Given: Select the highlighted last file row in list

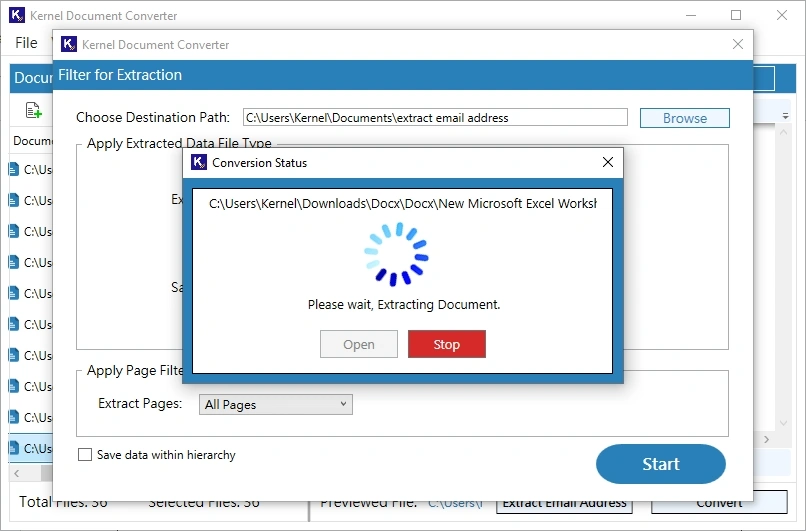Looking at the screenshot, I should tap(30, 448).
